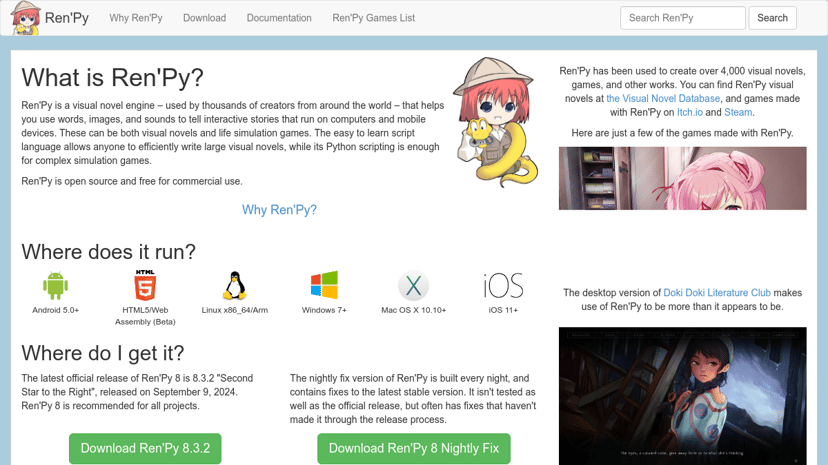The width and height of the screenshot is (828, 465).
Task: Click the Eileen mascot with snake illustration
Action: point(496,122)
